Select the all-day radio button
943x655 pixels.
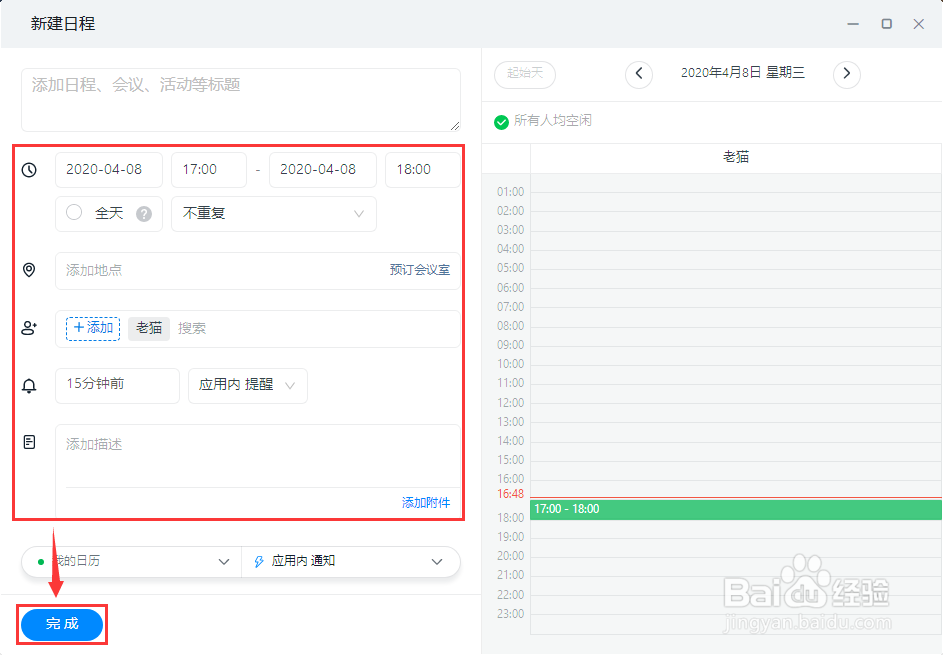(74, 212)
